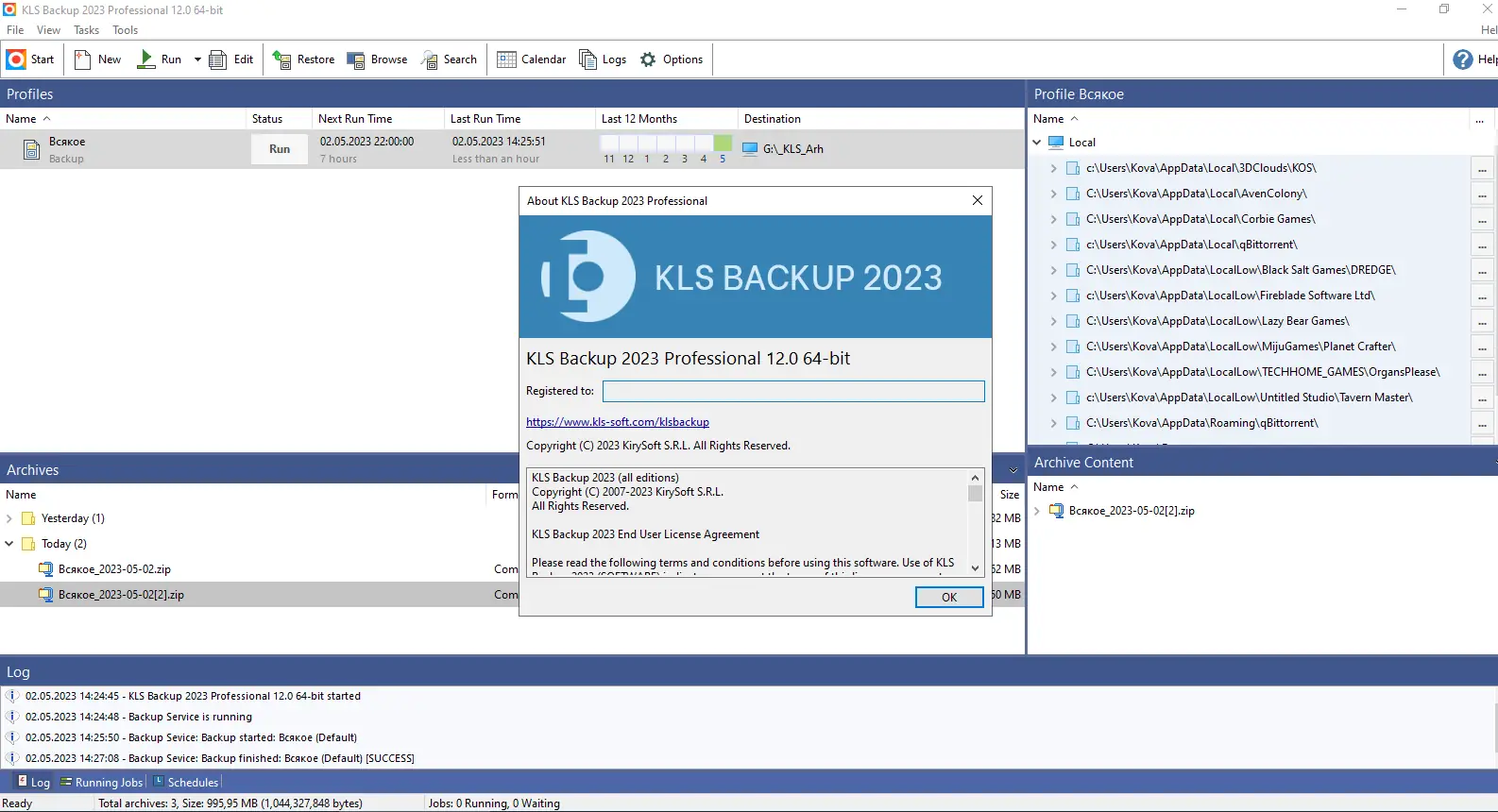Open the File menu
Image resolution: width=1498 pixels, height=812 pixels.
pyautogui.click(x=15, y=30)
